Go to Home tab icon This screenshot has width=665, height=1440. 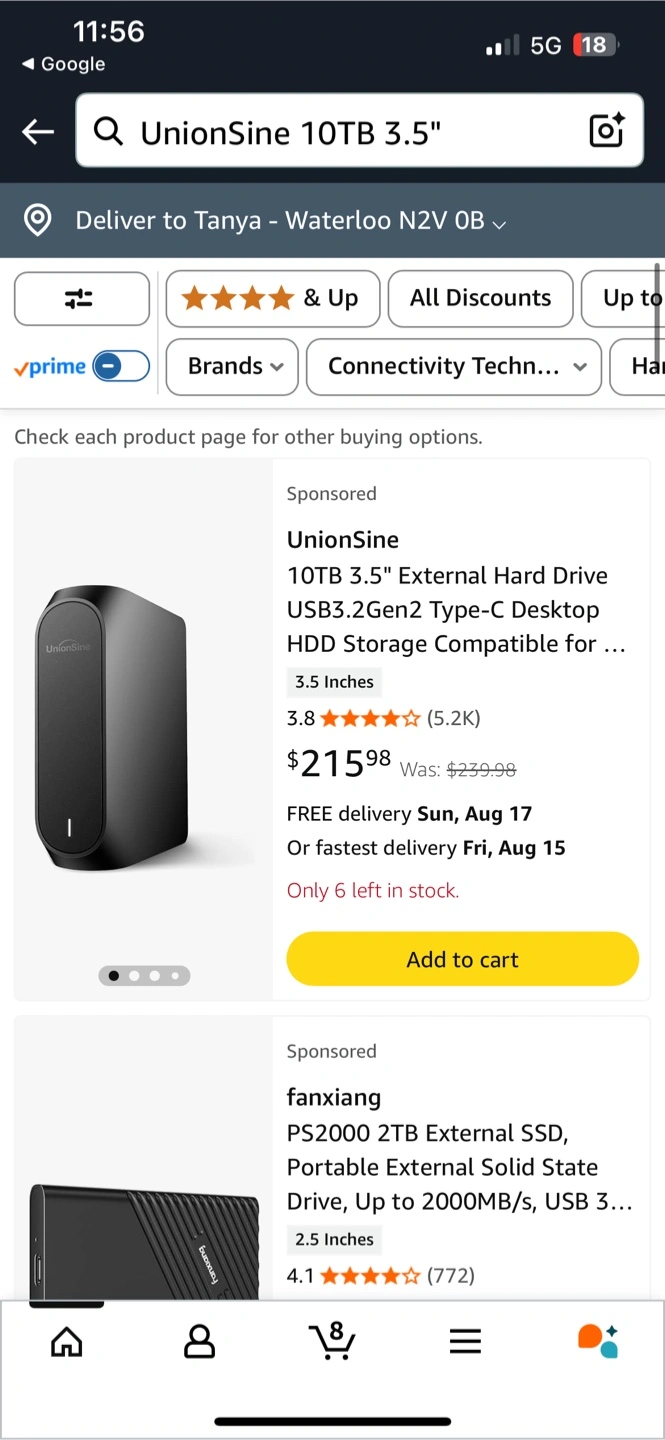click(x=67, y=1341)
